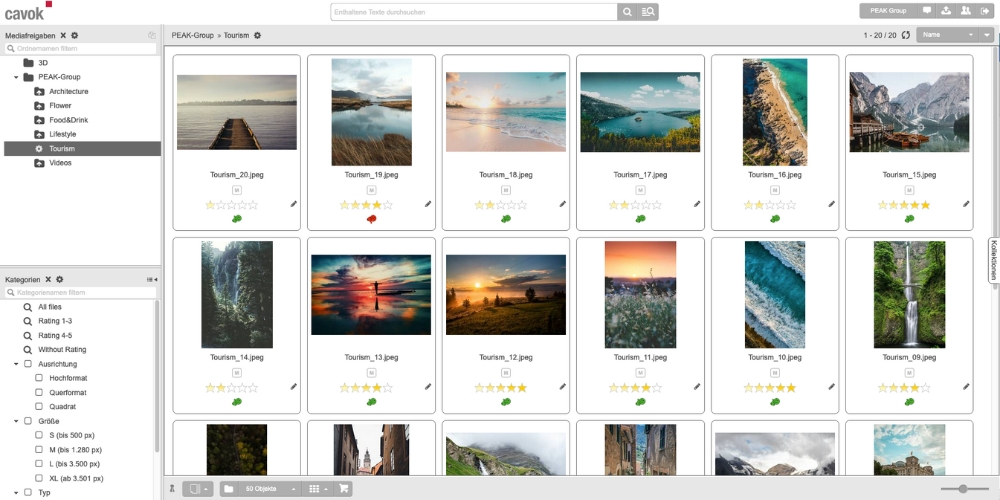Click the logout arrow icon
This screenshot has height=500, width=1000.
click(x=985, y=11)
